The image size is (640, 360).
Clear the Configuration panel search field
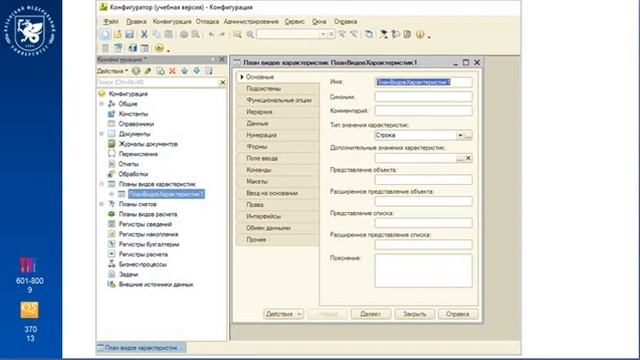[x=222, y=82]
